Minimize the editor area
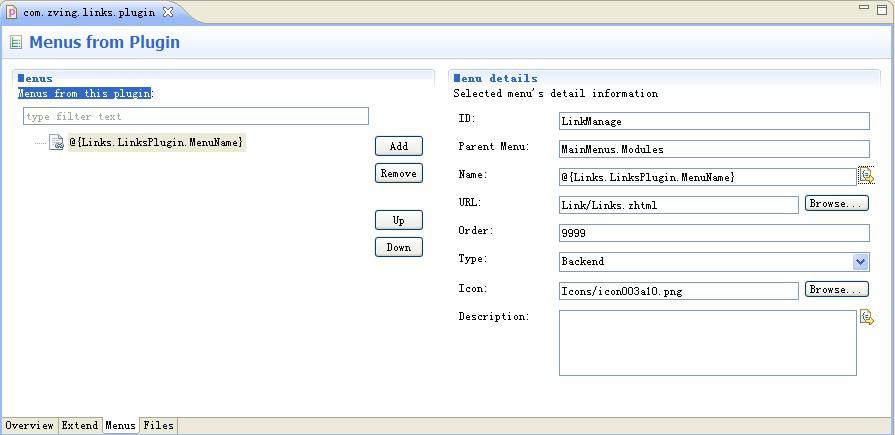The height and width of the screenshot is (435, 895). 864,8
